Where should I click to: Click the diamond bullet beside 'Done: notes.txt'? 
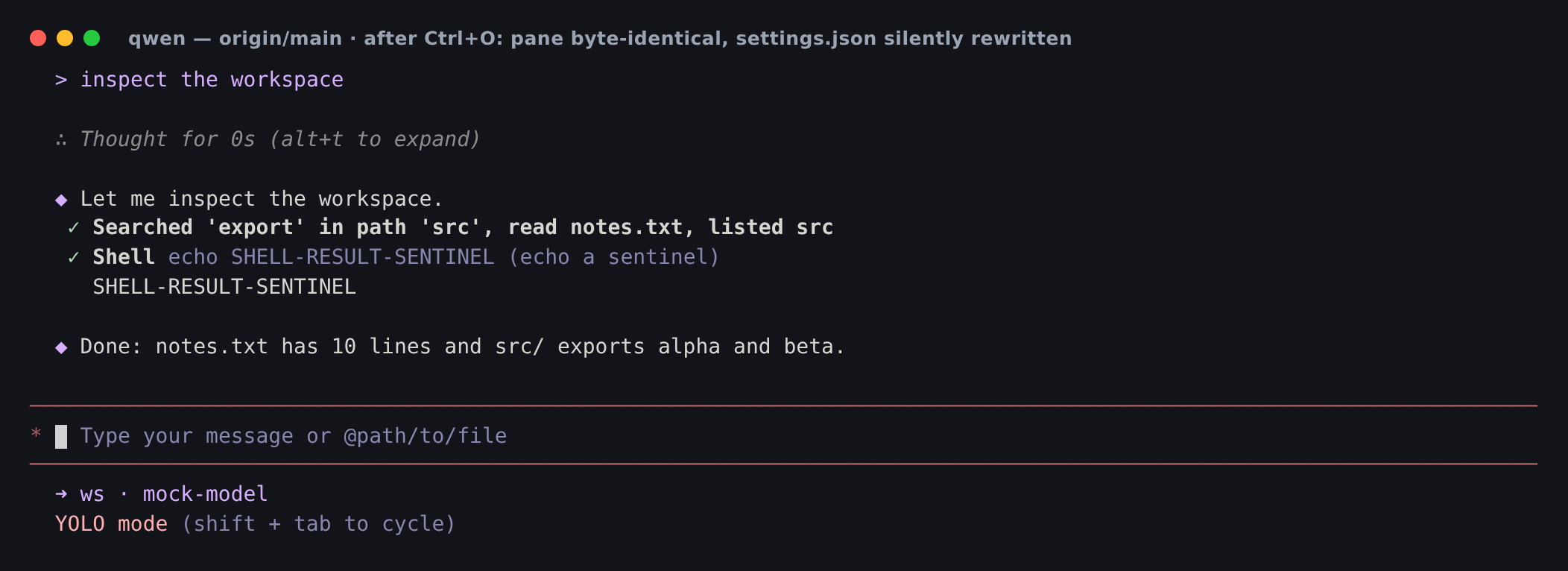coord(61,347)
